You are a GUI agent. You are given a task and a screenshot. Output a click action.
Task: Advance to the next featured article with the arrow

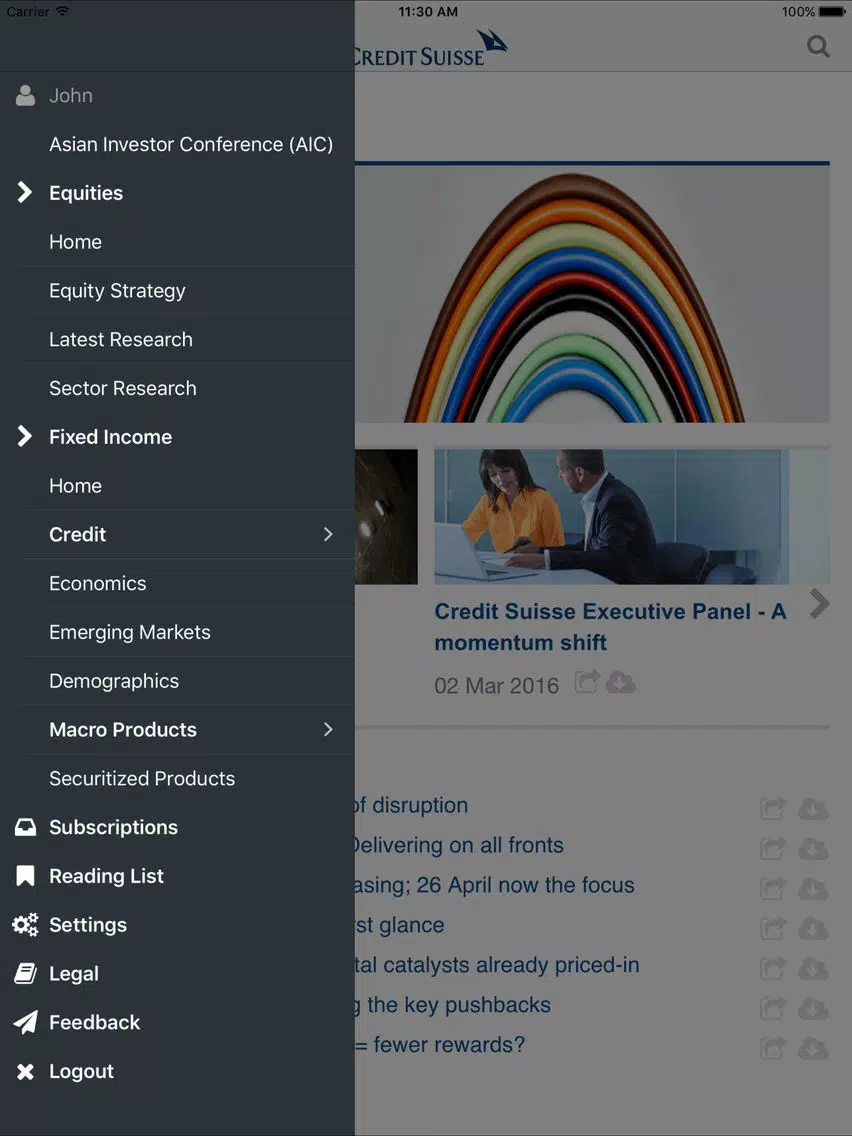(819, 604)
